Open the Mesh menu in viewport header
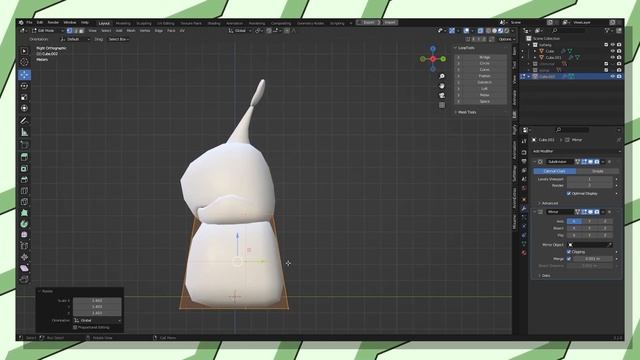This screenshot has height=360, width=640. click(131, 31)
